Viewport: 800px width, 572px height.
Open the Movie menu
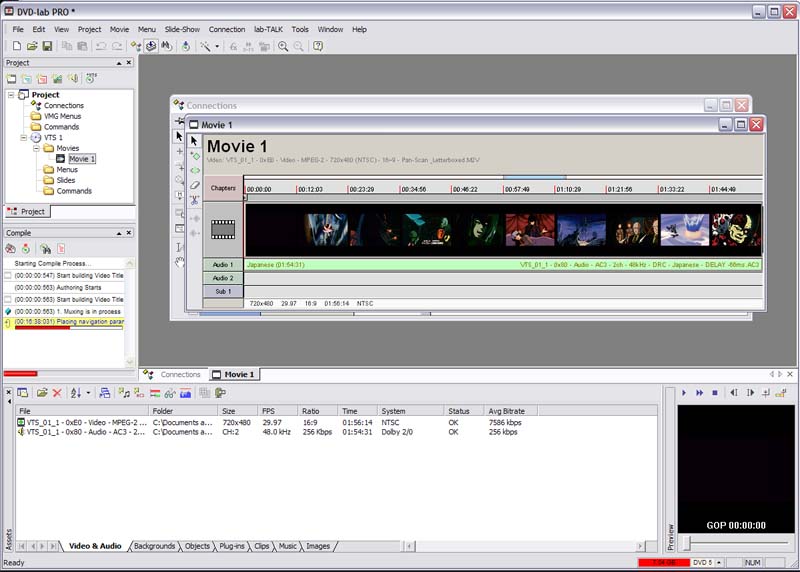(119, 30)
